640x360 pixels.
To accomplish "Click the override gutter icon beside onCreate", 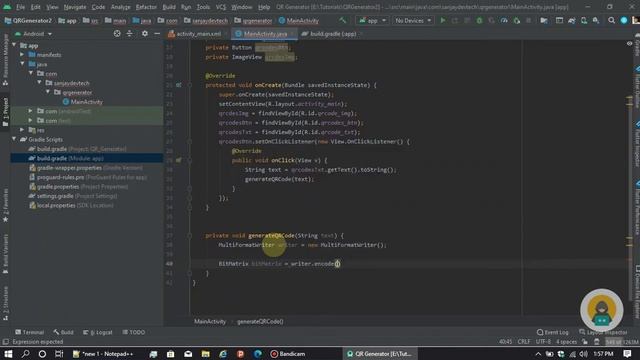I will 179,85.
